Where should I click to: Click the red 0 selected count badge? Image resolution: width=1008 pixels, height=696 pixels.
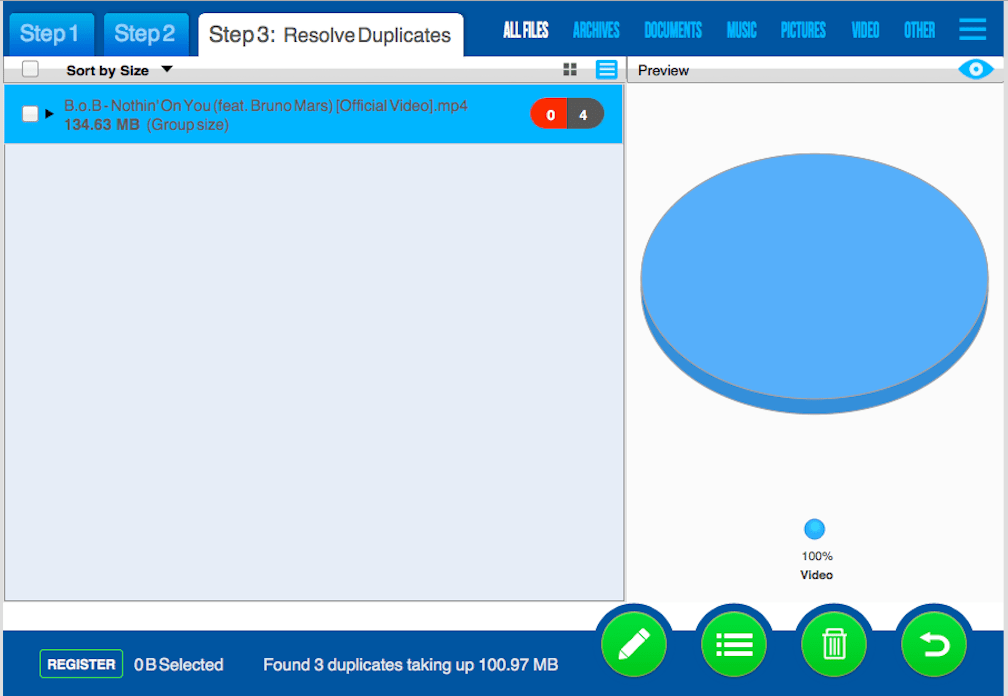(549, 114)
